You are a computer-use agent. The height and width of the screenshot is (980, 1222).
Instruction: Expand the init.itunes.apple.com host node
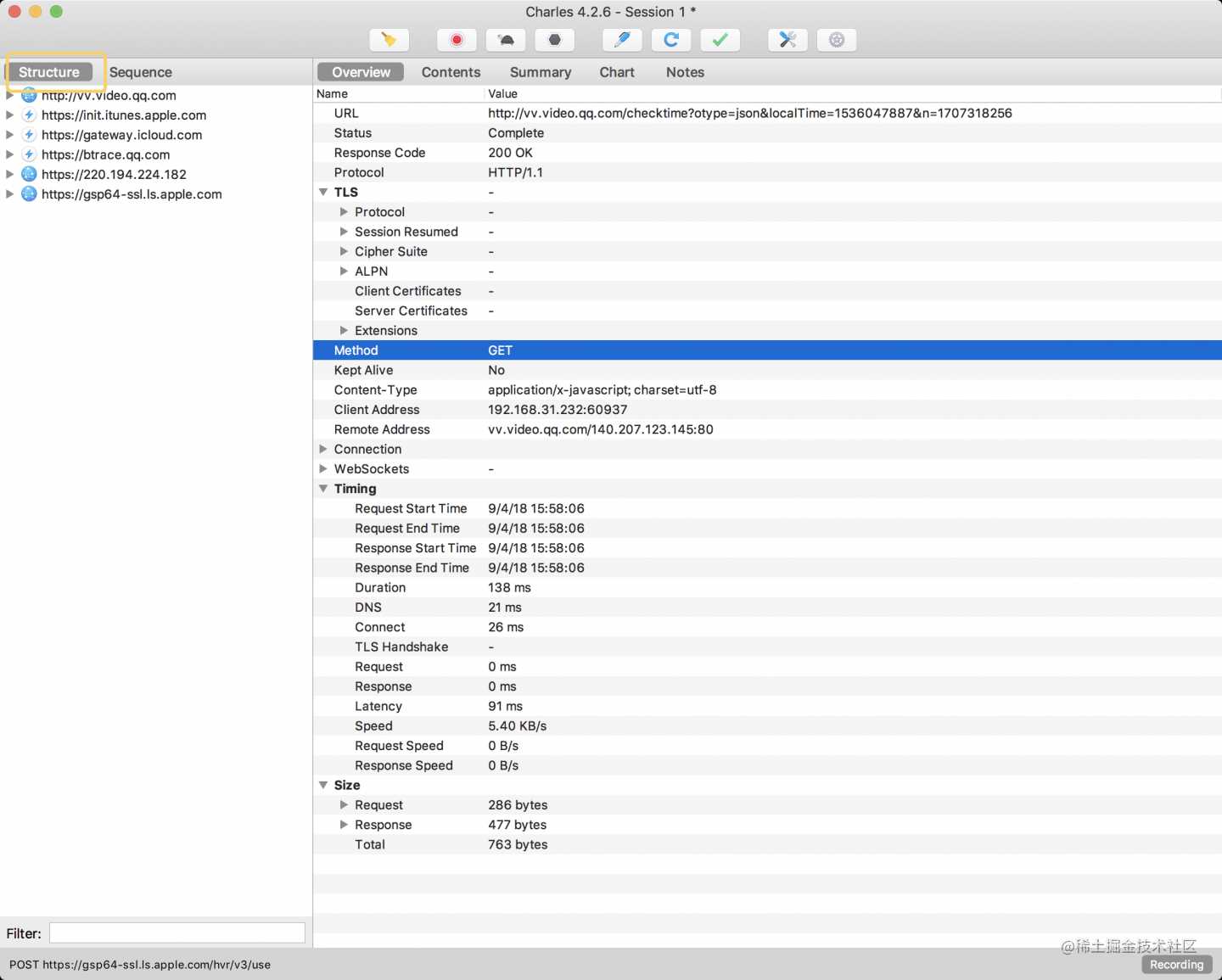9,115
